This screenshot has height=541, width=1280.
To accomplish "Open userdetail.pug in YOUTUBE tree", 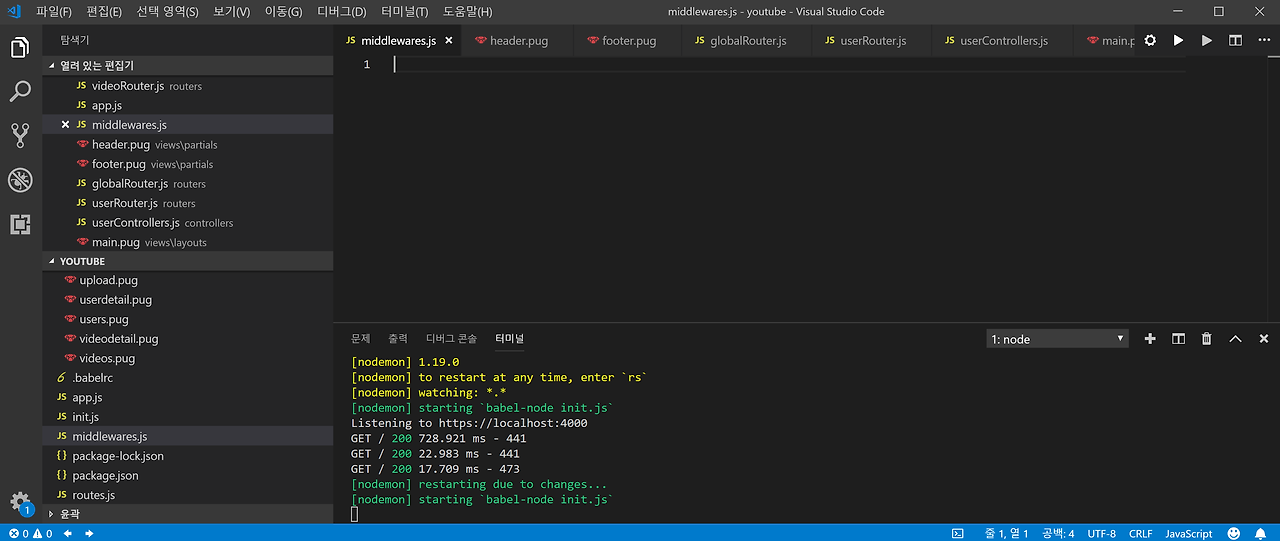I will click(187, 300).
